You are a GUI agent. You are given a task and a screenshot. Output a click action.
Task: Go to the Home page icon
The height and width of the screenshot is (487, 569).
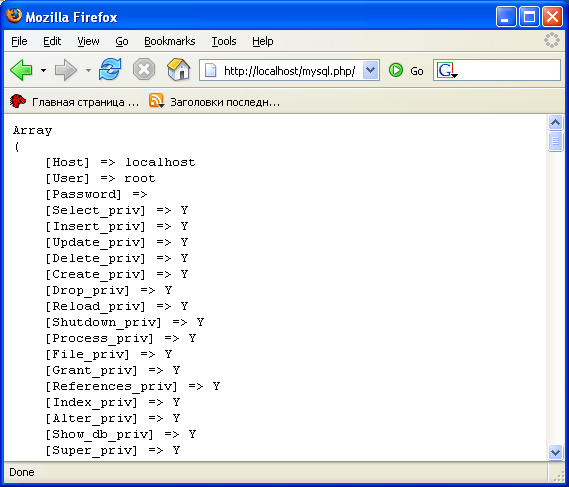pyautogui.click(x=179, y=69)
